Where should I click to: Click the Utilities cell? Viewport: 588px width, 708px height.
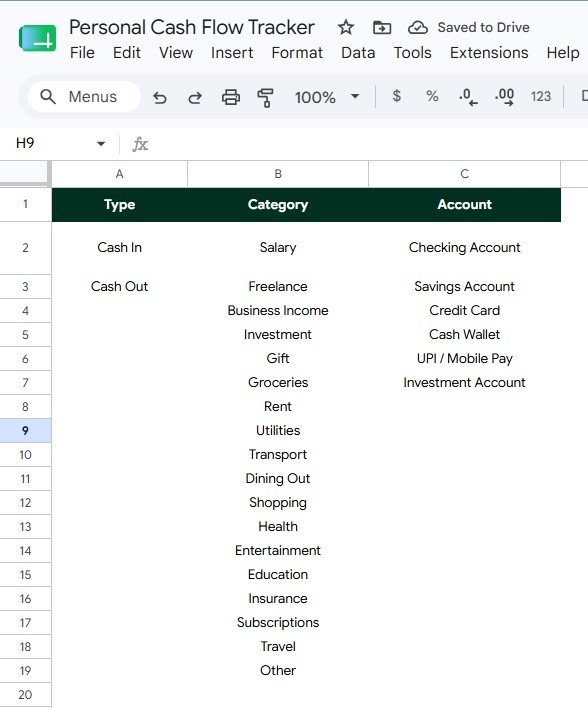point(278,430)
